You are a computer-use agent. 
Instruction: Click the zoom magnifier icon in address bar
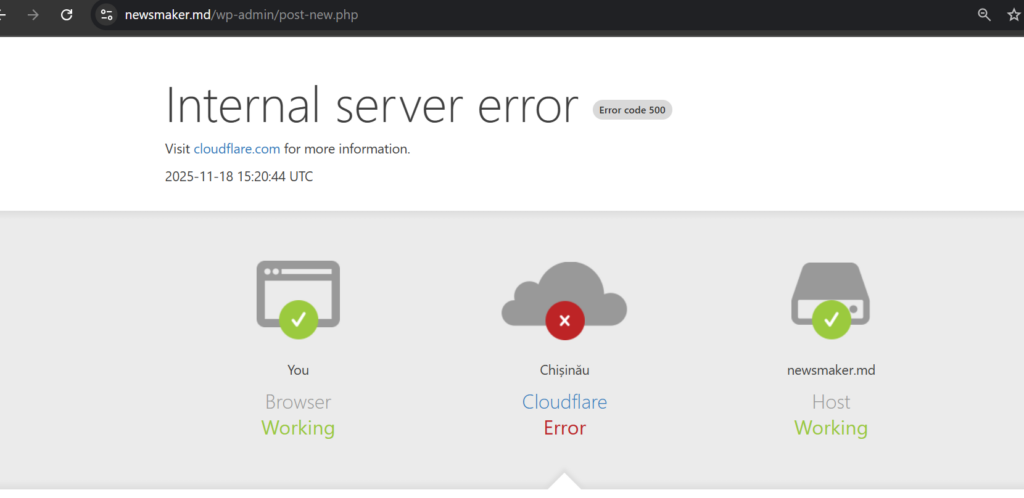(x=984, y=15)
